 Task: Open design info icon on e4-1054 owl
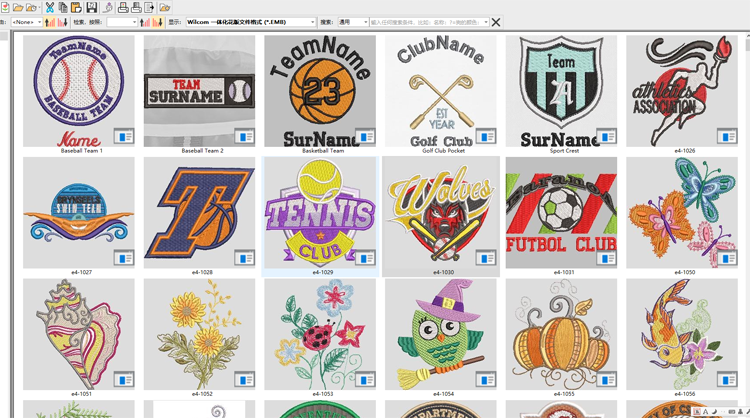(x=485, y=380)
